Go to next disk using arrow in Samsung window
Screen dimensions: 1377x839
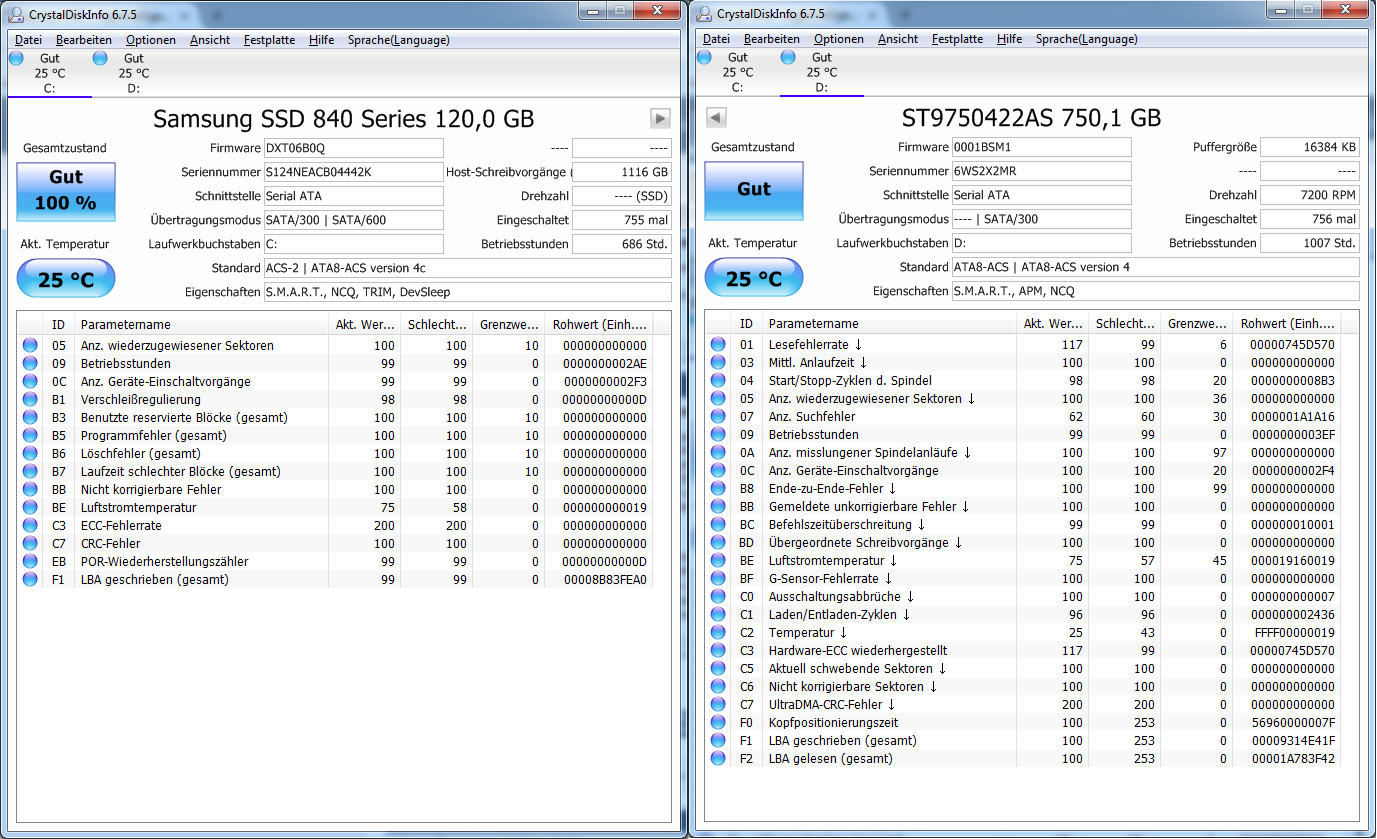click(660, 118)
